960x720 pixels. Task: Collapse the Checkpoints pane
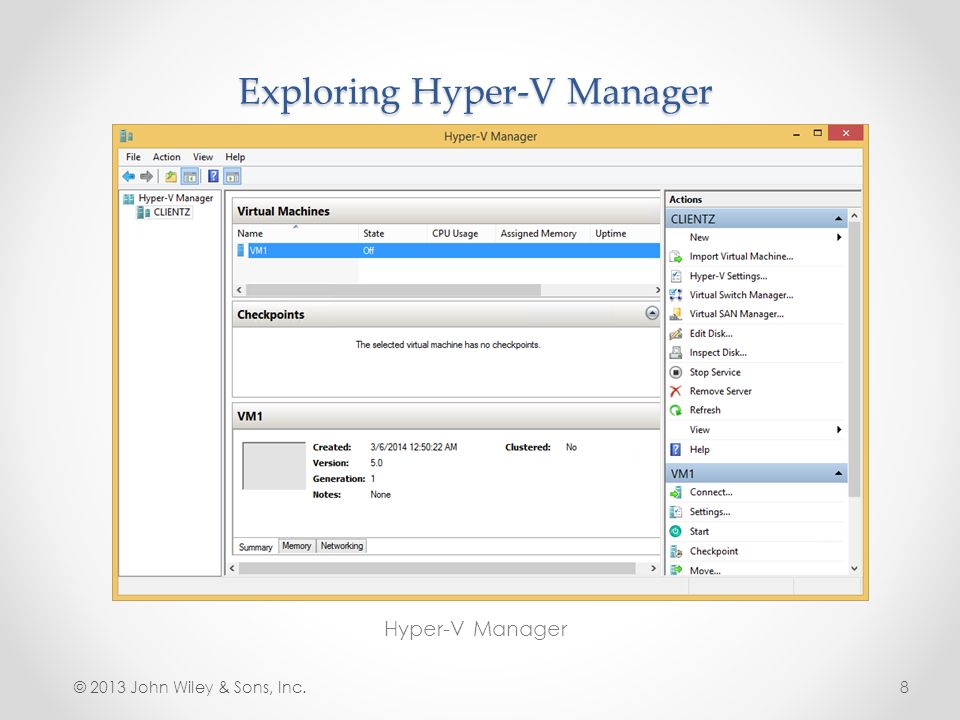pyautogui.click(x=652, y=313)
